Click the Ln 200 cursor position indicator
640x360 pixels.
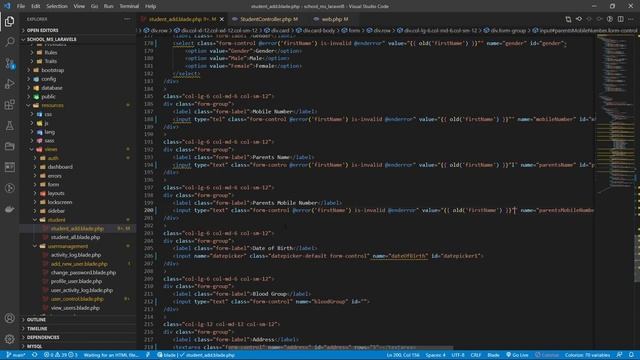point(403,355)
